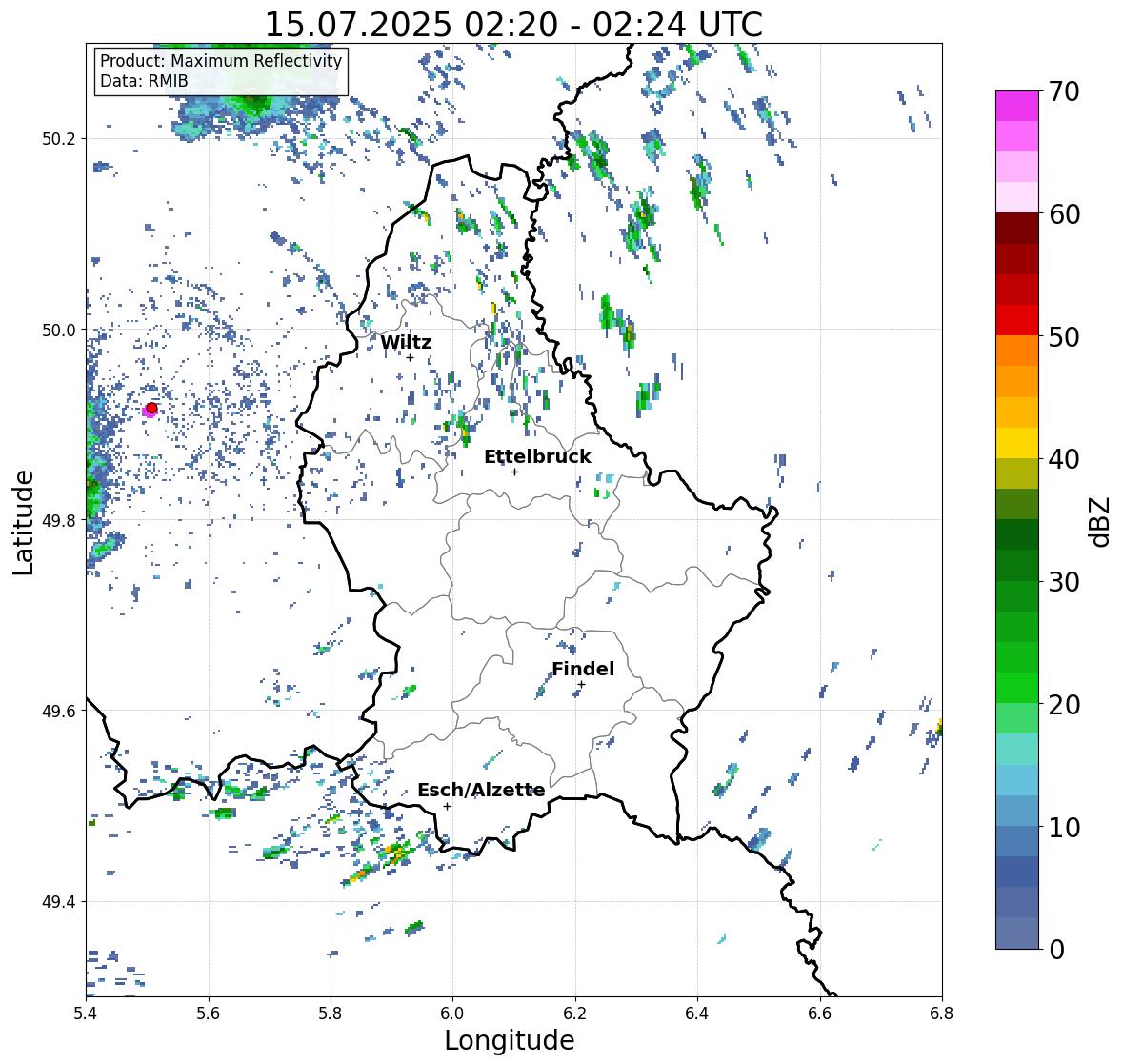Screen dimensions: 1123x1064
Task: Click the 'Product: Maximum Reflectivity' legend text
Action: (221, 61)
